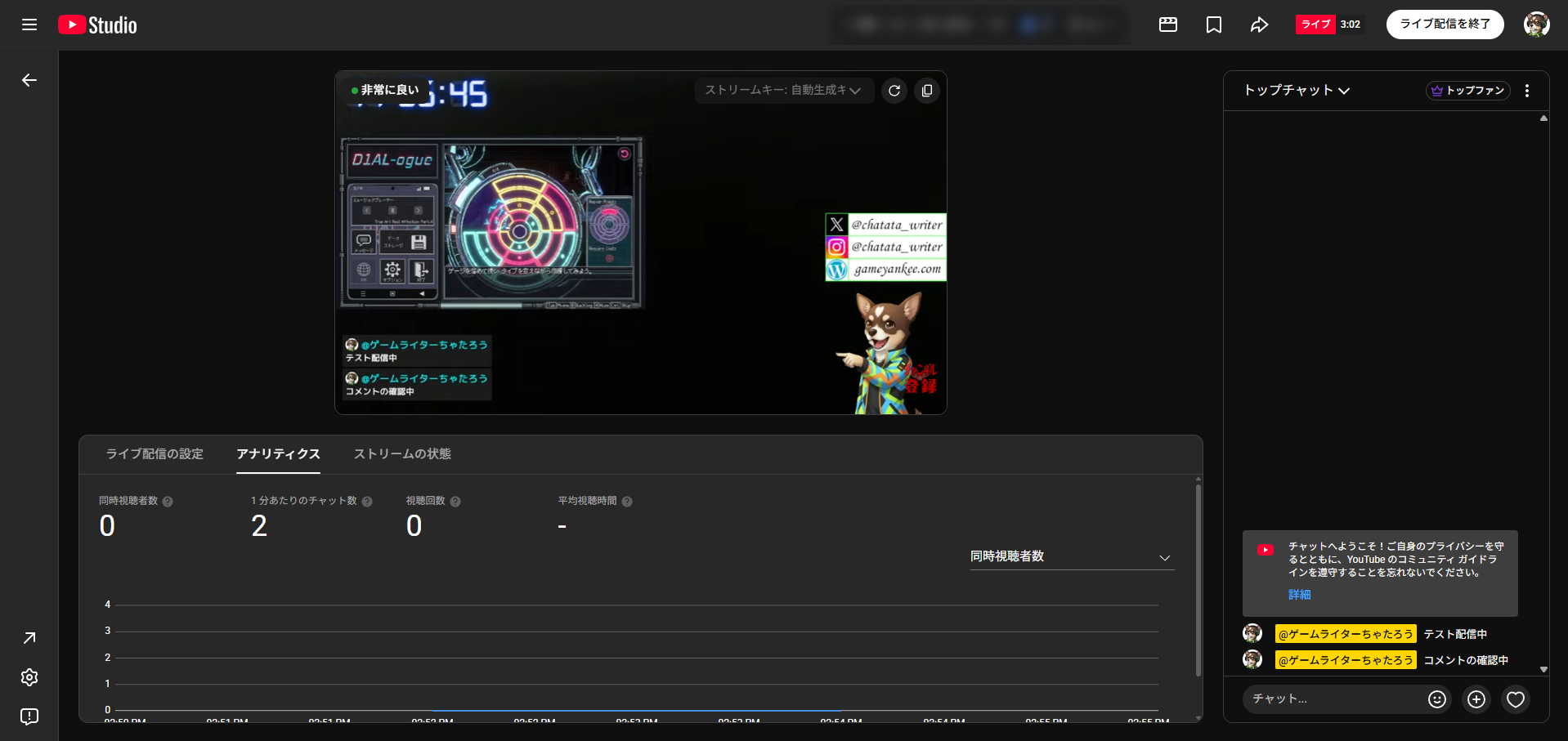Open the ストリームキー selection dropdown
The width and height of the screenshot is (1568, 741).
click(x=784, y=91)
